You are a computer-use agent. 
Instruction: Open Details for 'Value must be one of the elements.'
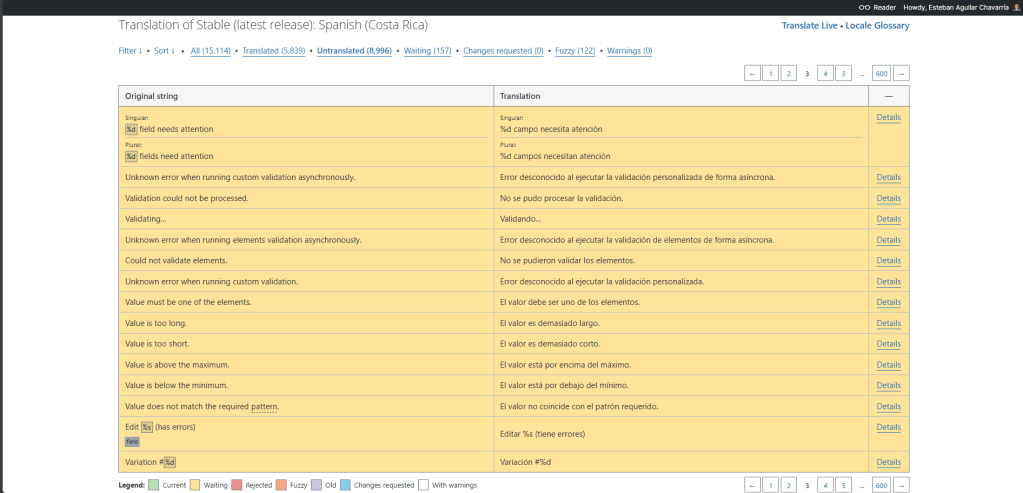(x=889, y=303)
